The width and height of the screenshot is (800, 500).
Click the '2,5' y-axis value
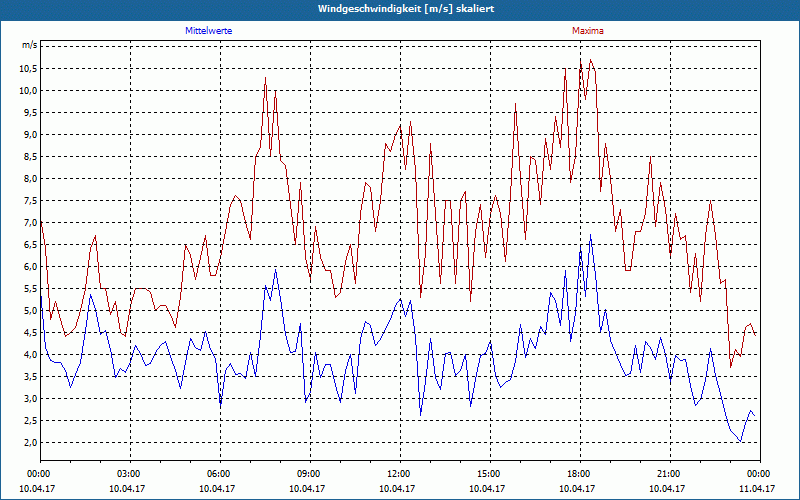click(30, 420)
